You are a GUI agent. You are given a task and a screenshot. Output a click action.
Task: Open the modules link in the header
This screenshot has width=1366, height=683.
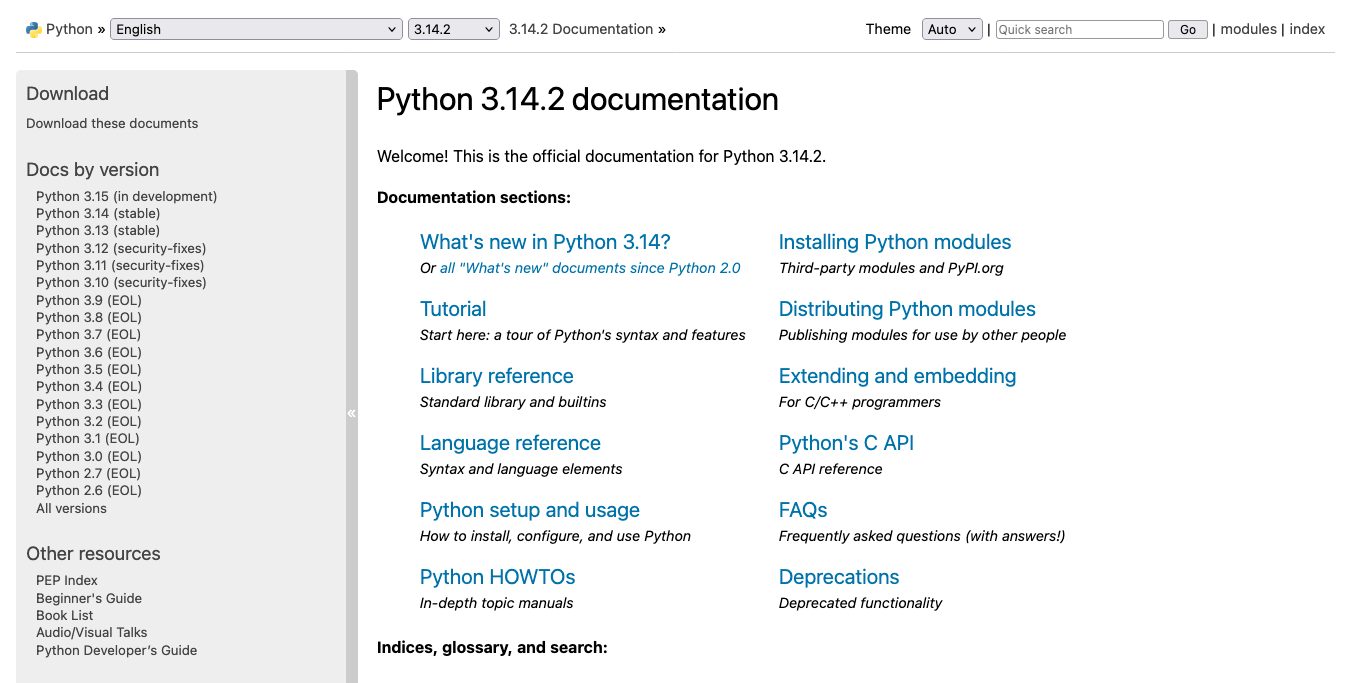click(x=1248, y=29)
